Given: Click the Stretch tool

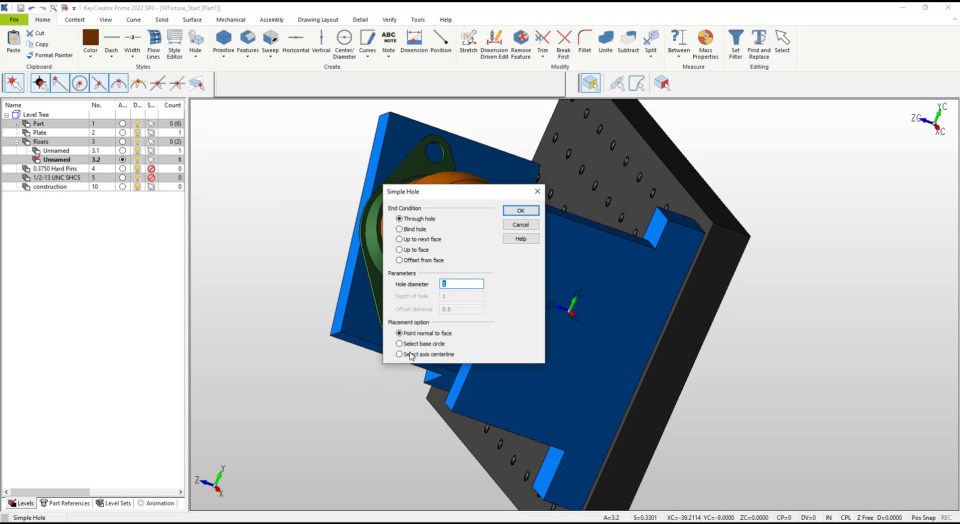Looking at the screenshot, I should (x=468, y=41).
